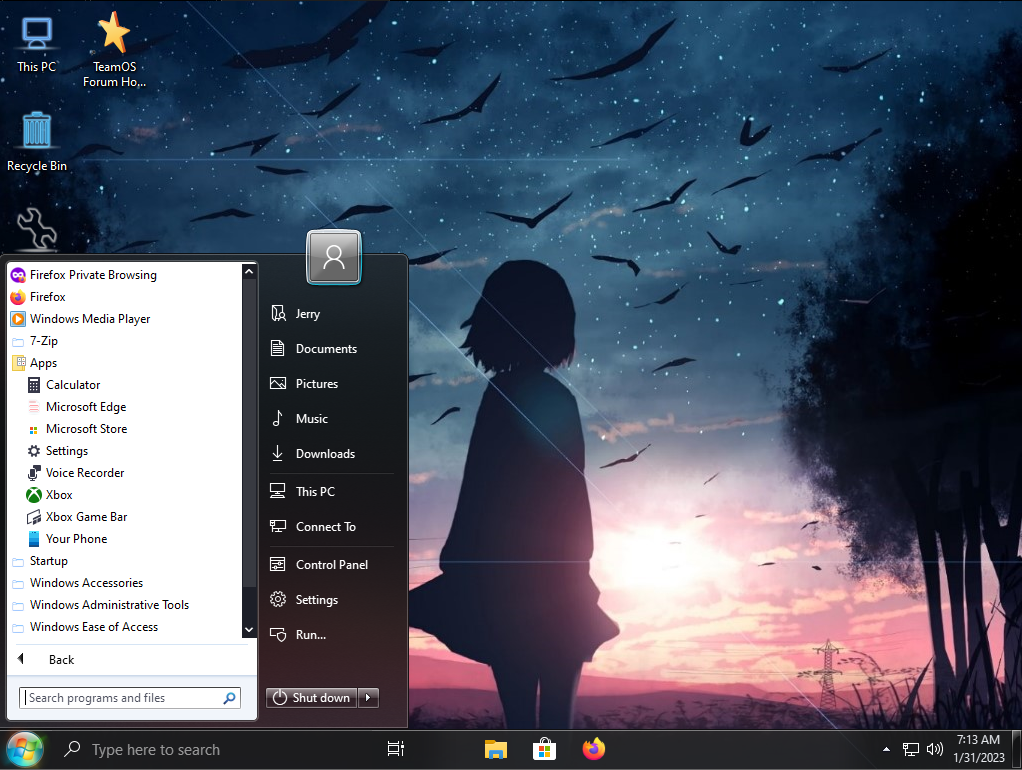Select the wrench tools desktop icon
Screen dimensions: 1022x770
36,228
